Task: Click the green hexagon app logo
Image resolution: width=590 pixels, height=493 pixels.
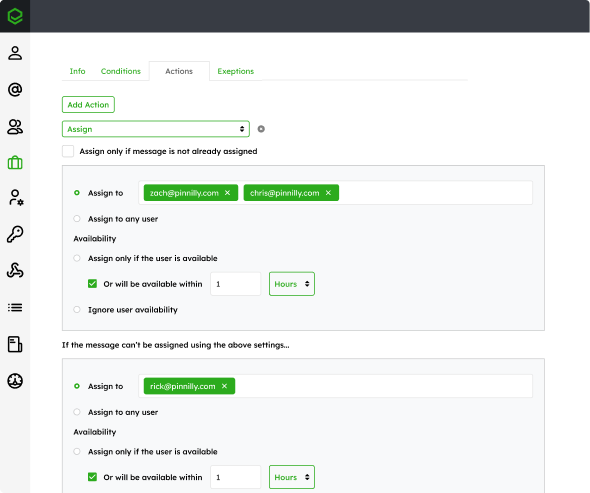Action: (x=15, y=16)
